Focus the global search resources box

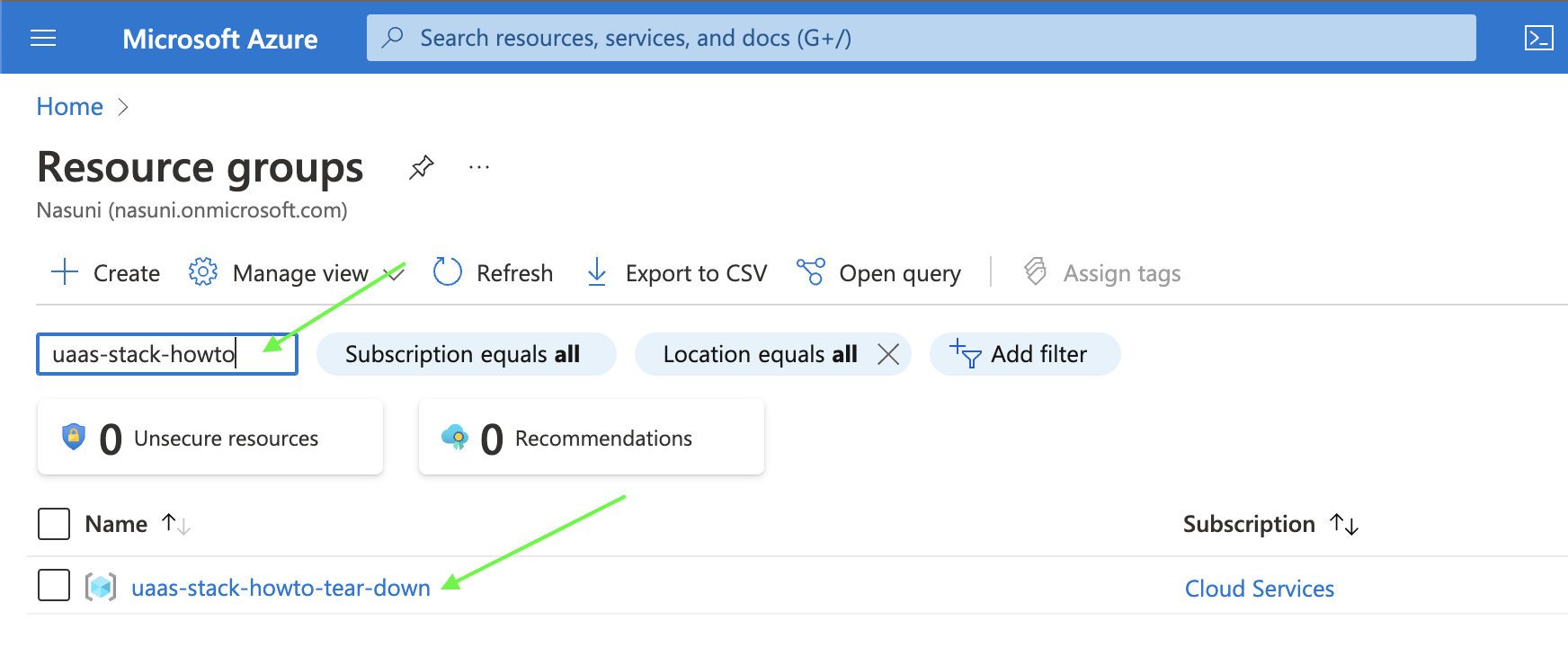point(921,38)
